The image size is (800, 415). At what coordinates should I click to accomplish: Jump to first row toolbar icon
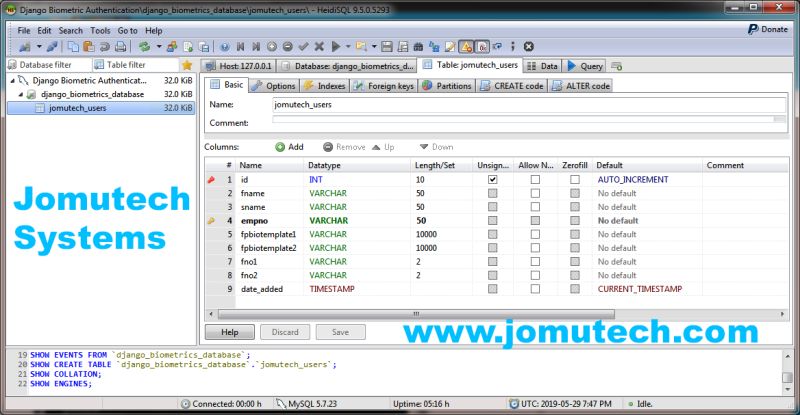[x=240, y=47]
